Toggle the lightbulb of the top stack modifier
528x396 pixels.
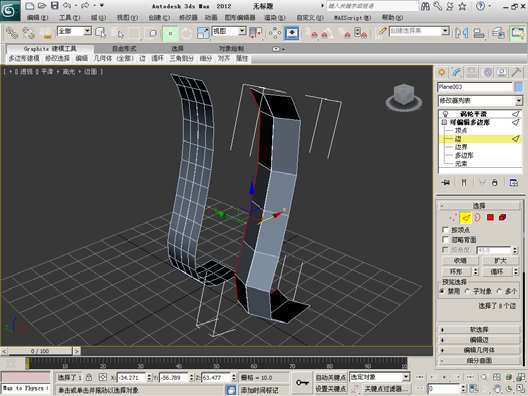click(446, 114)
